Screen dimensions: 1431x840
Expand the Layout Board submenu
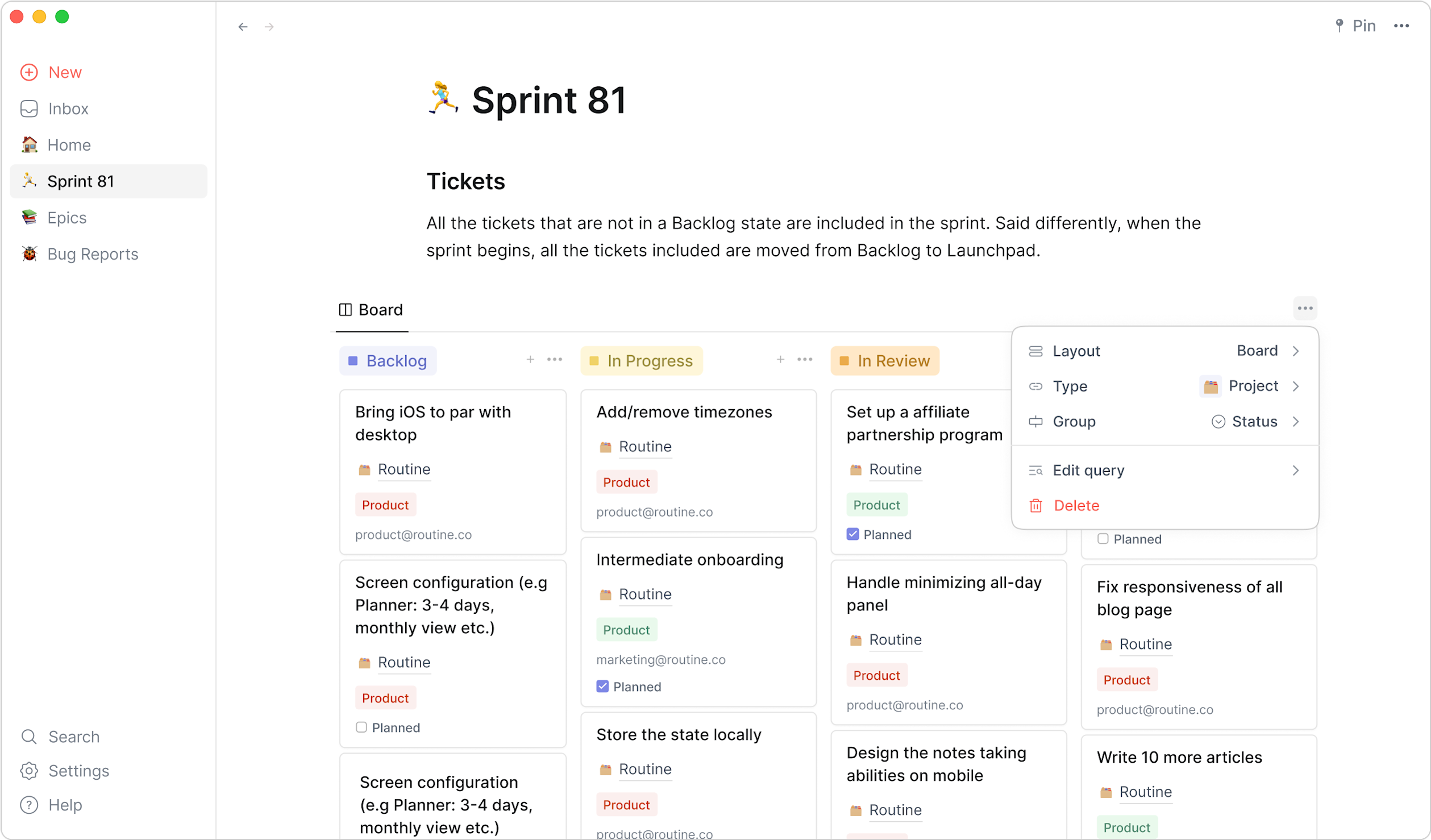pyautogui.click(x=1164, y=351)
